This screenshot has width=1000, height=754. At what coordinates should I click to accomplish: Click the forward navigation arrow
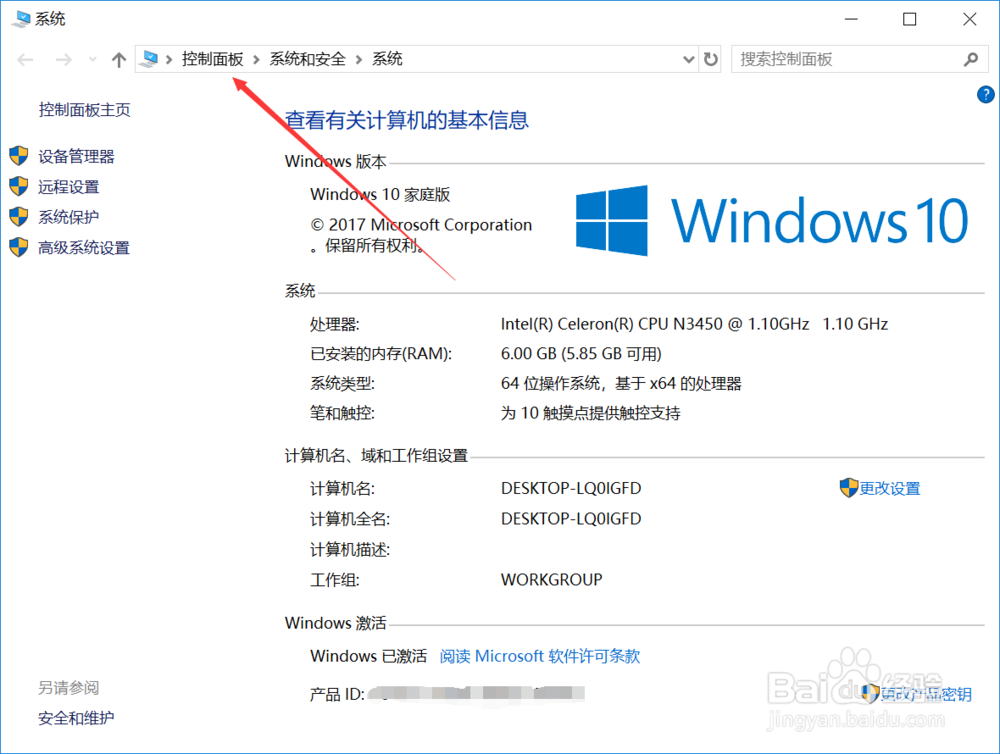point(64,60)
